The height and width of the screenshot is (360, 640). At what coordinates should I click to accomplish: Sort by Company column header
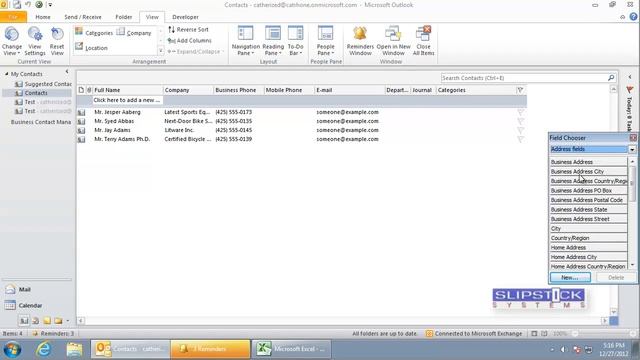coord(188,90)
